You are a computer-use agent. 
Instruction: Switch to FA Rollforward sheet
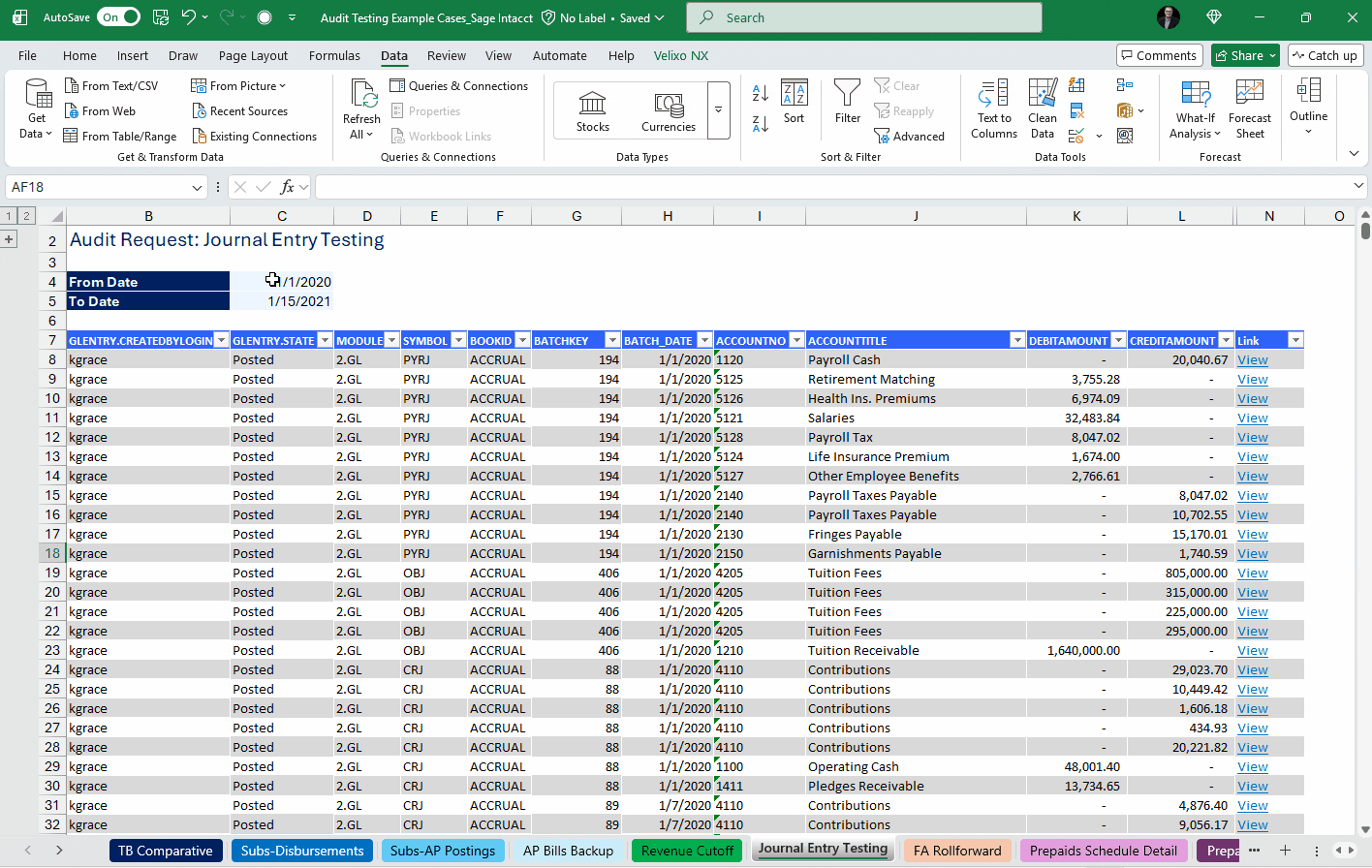coord(957,851)
